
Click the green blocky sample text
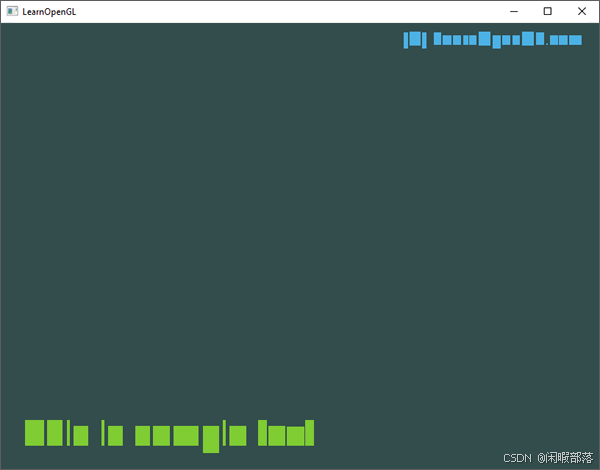tap(170, 436)
